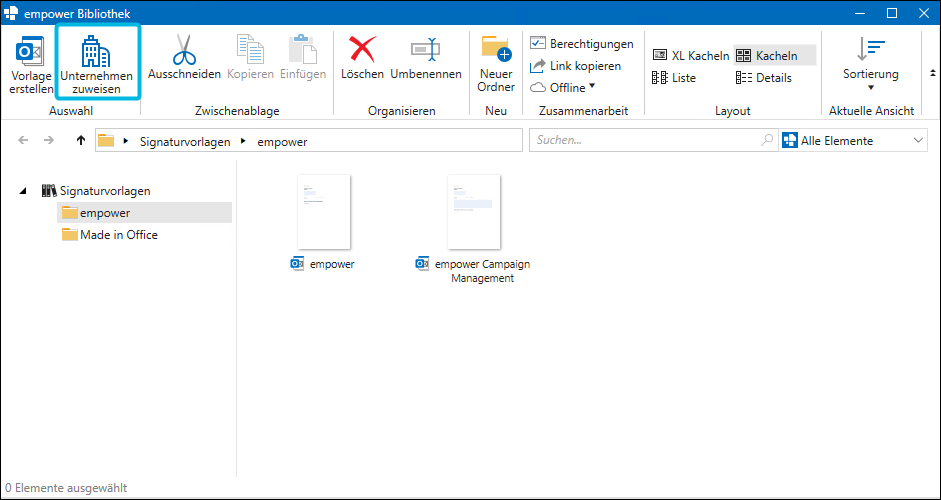The image size is (941, 500).
Task: Navigate up one folder level
Action: point(81,140)
